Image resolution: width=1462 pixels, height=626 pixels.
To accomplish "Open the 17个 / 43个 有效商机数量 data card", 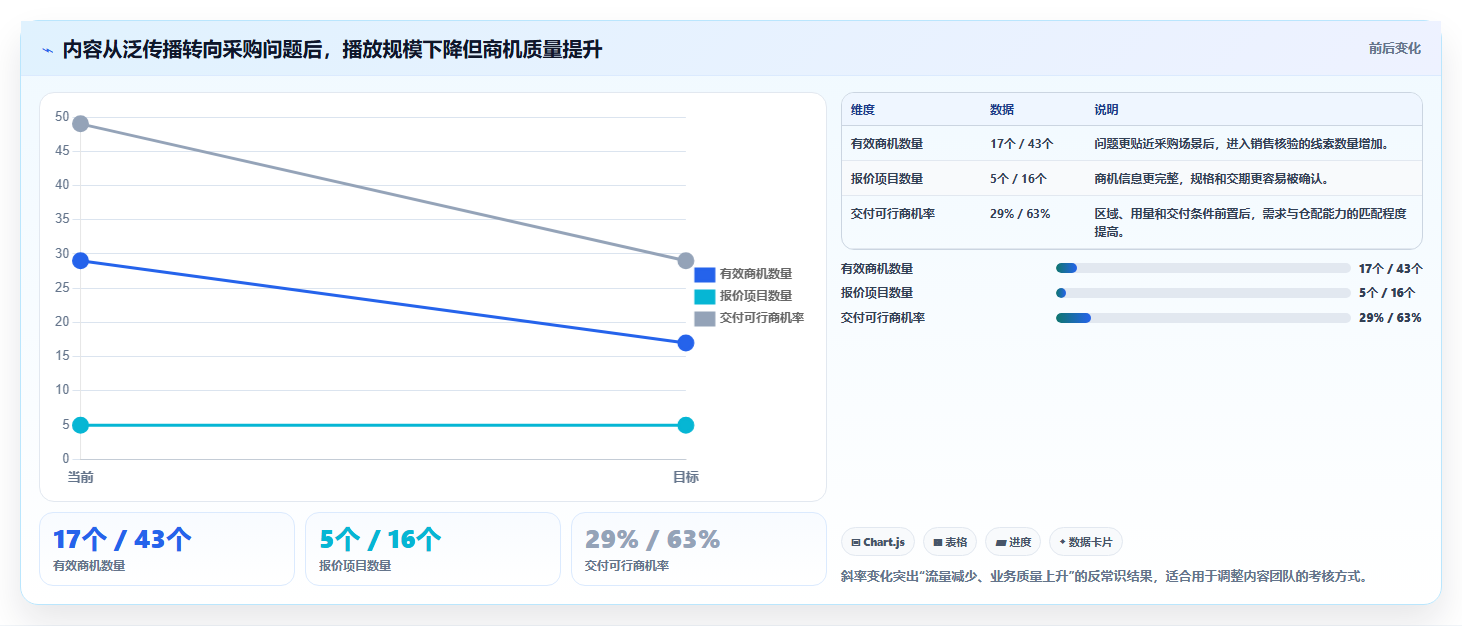I will 167,549.
